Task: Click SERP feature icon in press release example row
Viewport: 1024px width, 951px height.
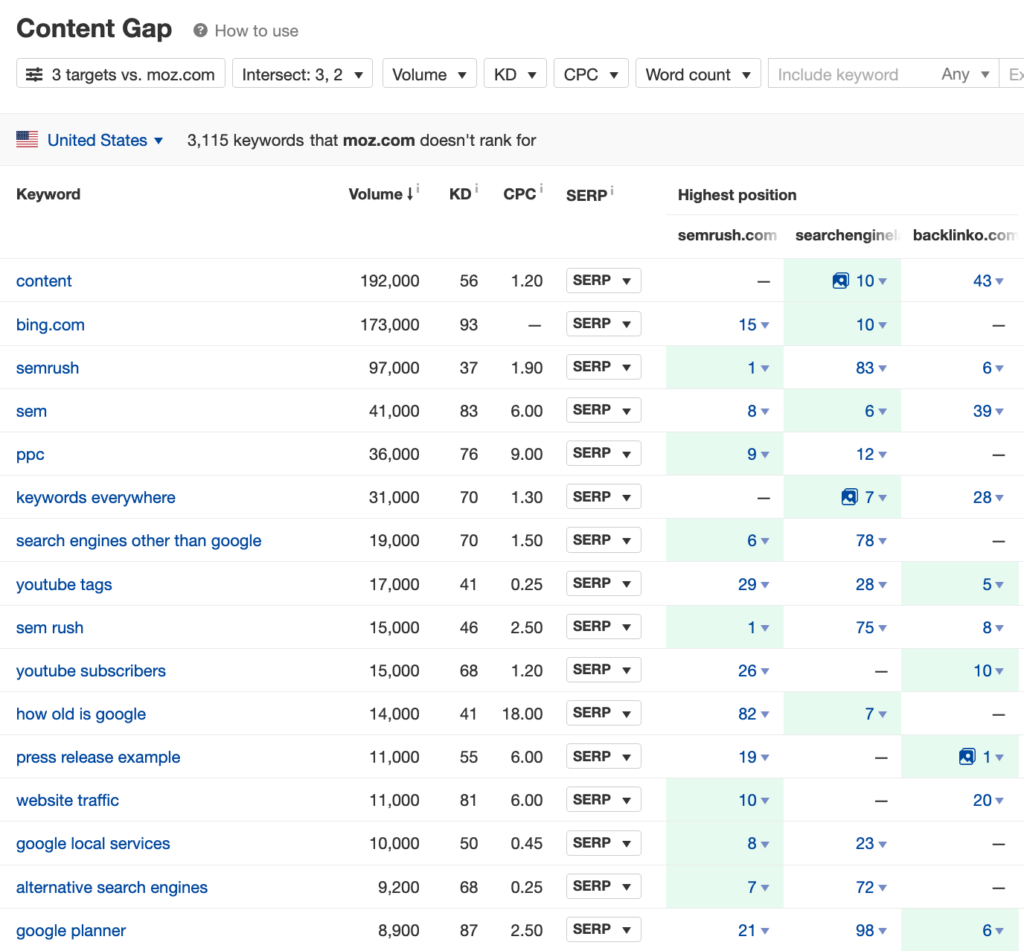Action: (967, 757)
